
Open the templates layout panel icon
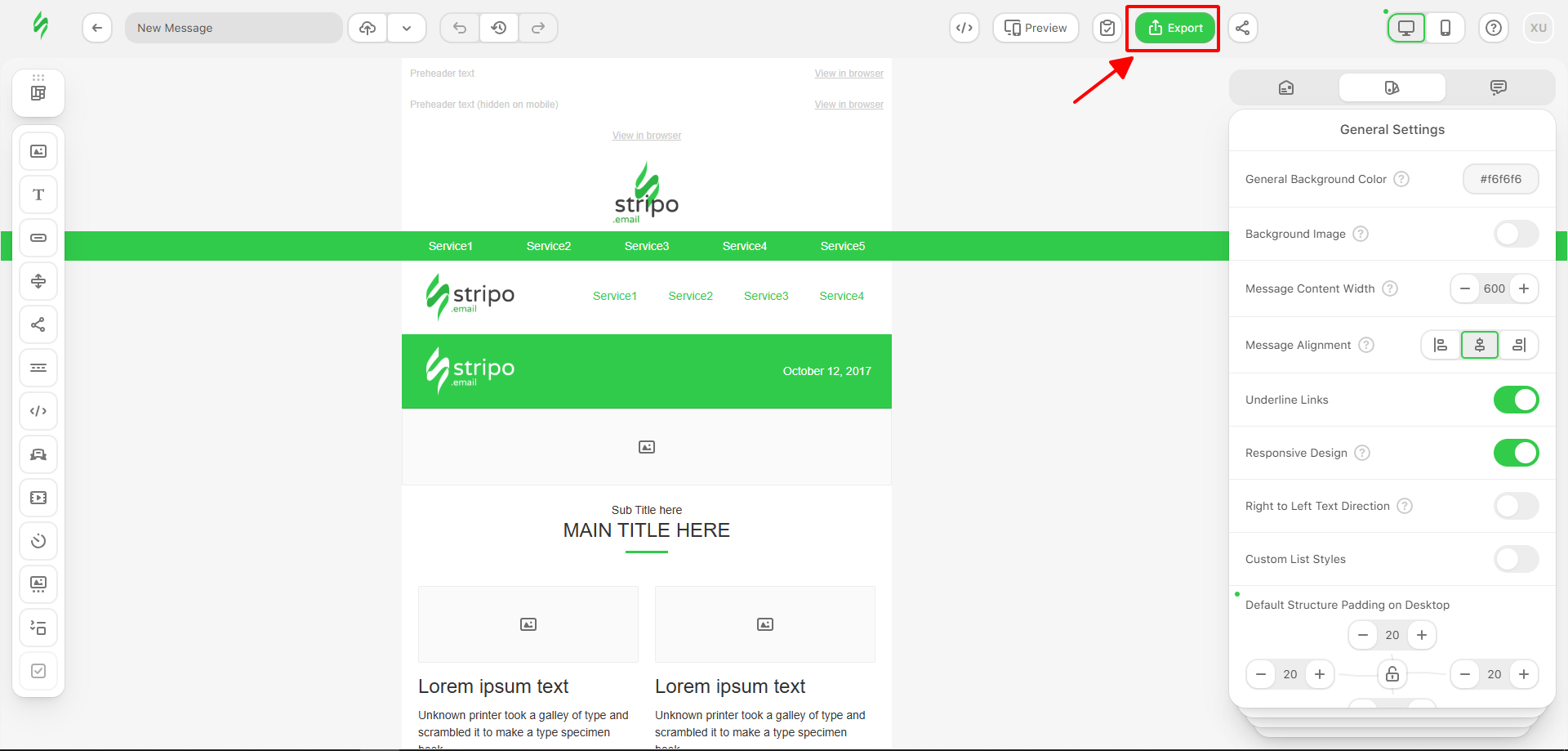pos(38,92)
